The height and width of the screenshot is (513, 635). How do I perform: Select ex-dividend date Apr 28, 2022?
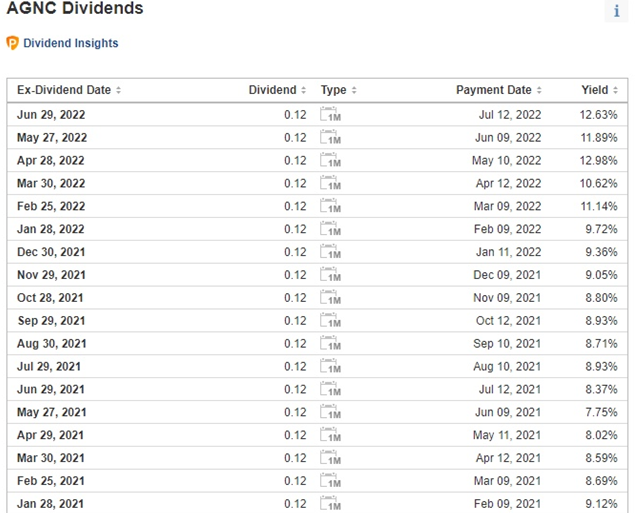coord(51,160)
